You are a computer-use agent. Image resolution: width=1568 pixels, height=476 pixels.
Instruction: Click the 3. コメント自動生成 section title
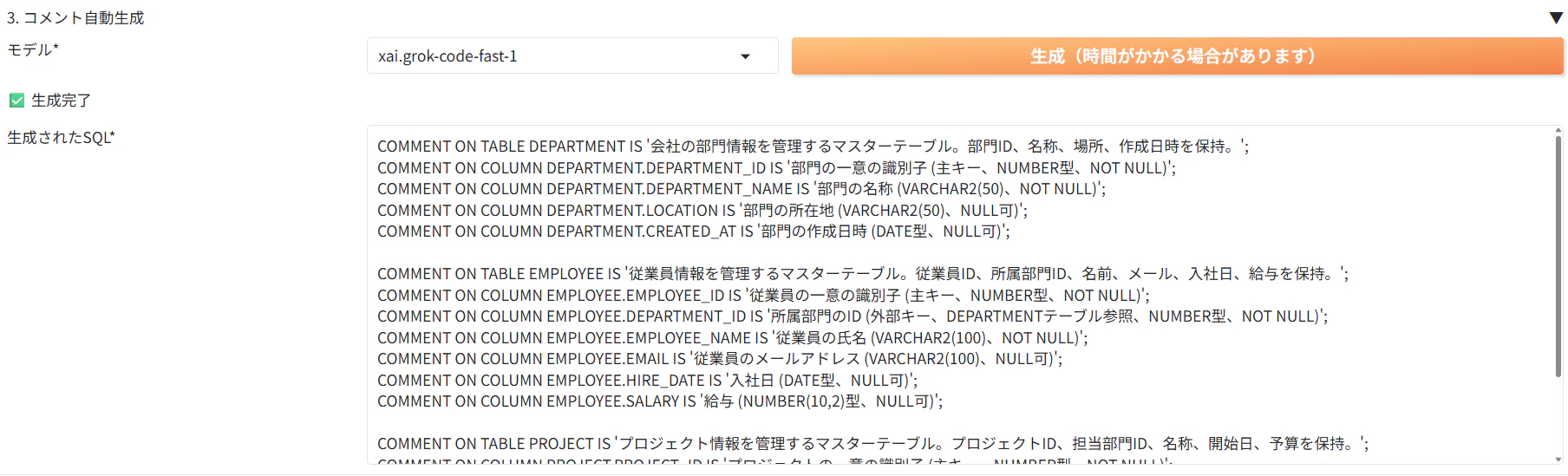75,18
